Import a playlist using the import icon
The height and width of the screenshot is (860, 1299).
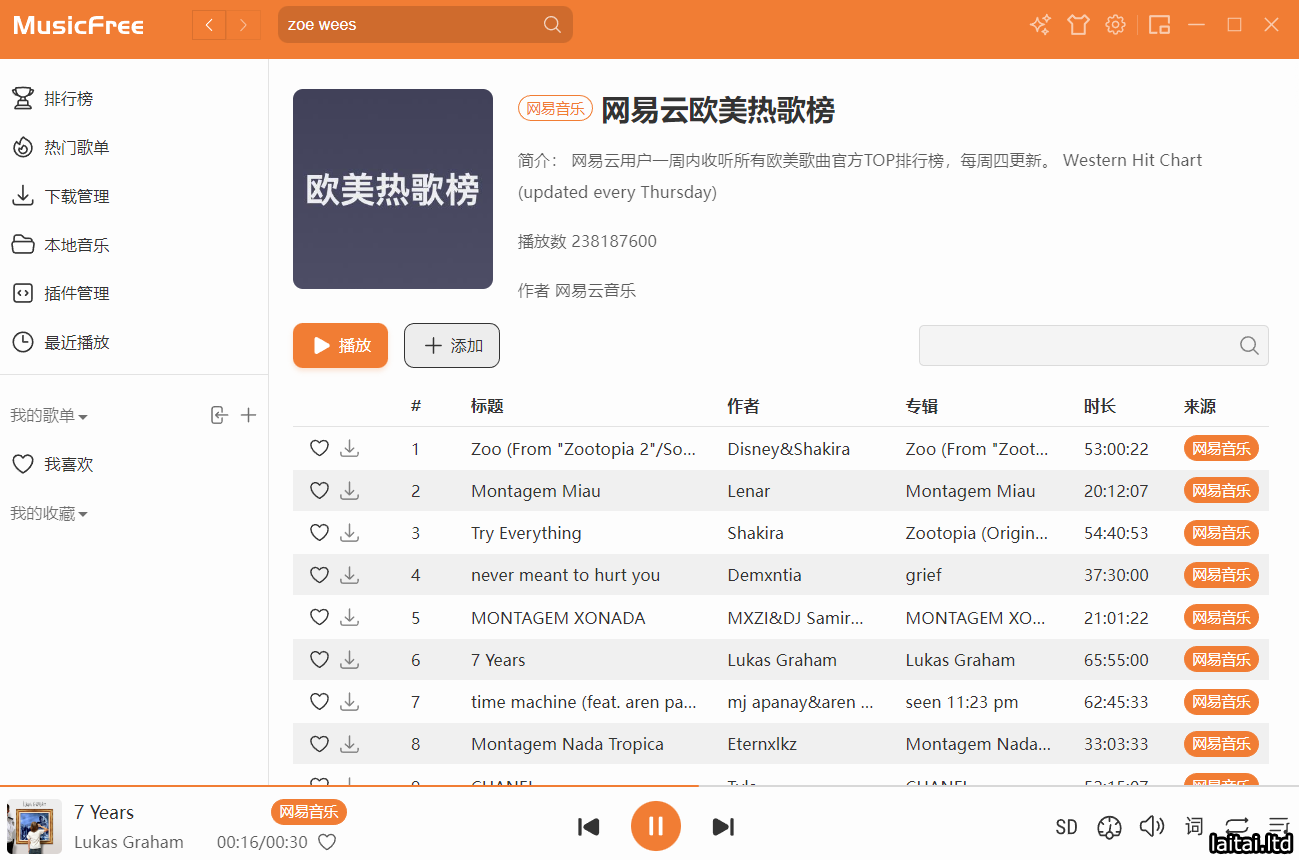219,415
